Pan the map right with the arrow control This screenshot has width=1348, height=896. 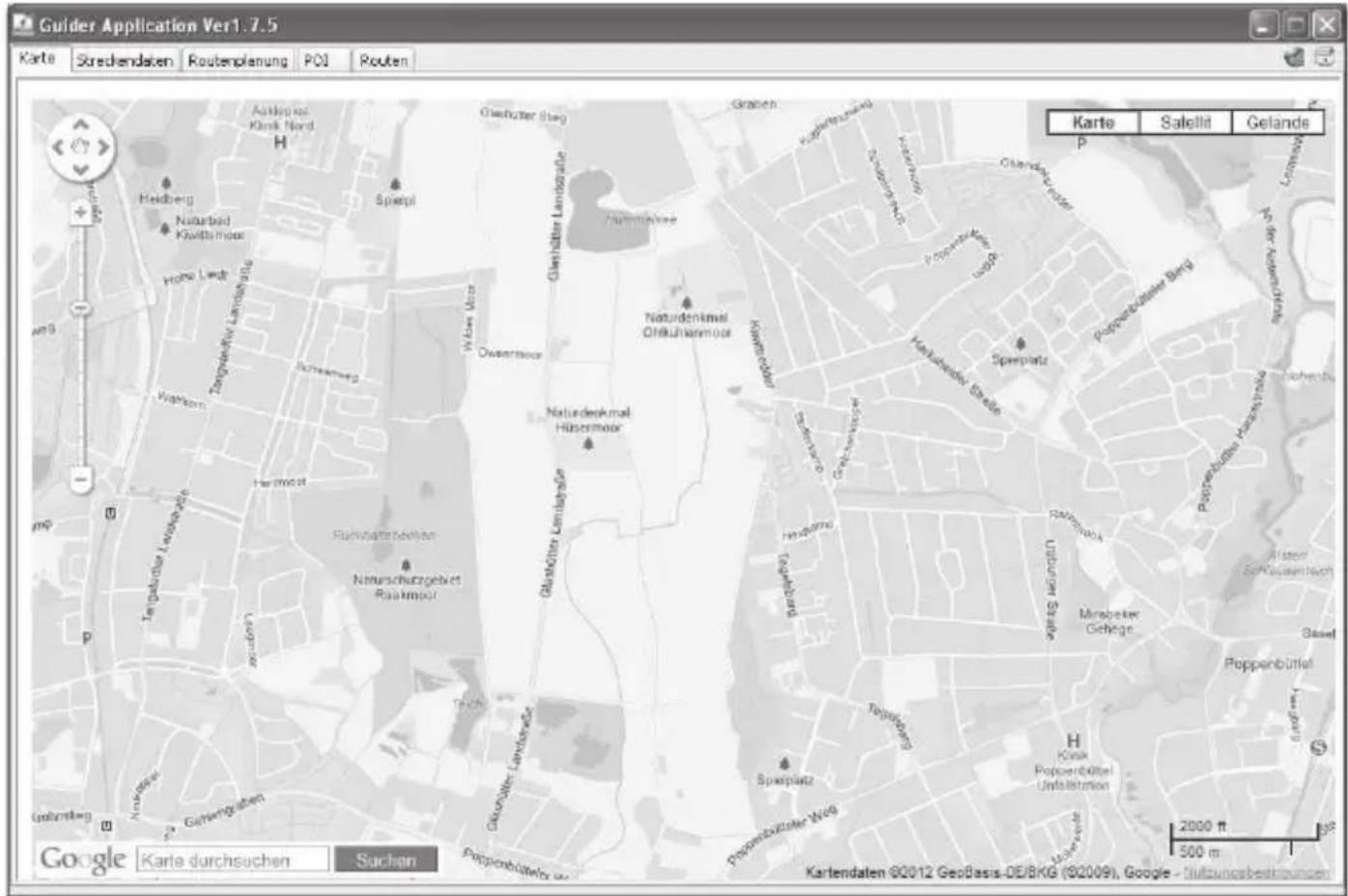pos(103,147)
